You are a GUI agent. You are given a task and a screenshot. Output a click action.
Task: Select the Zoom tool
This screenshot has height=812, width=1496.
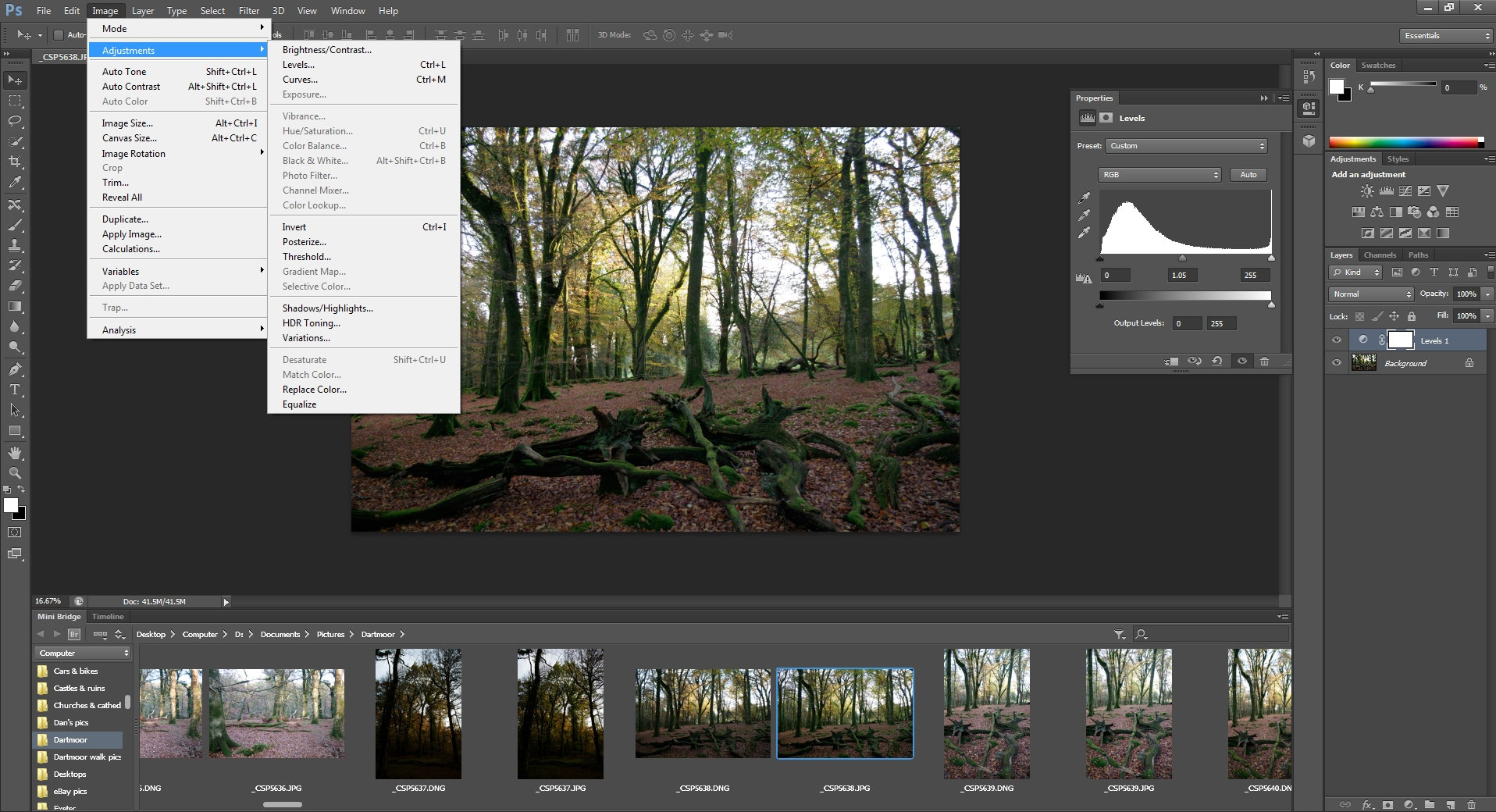coord(15,473)
